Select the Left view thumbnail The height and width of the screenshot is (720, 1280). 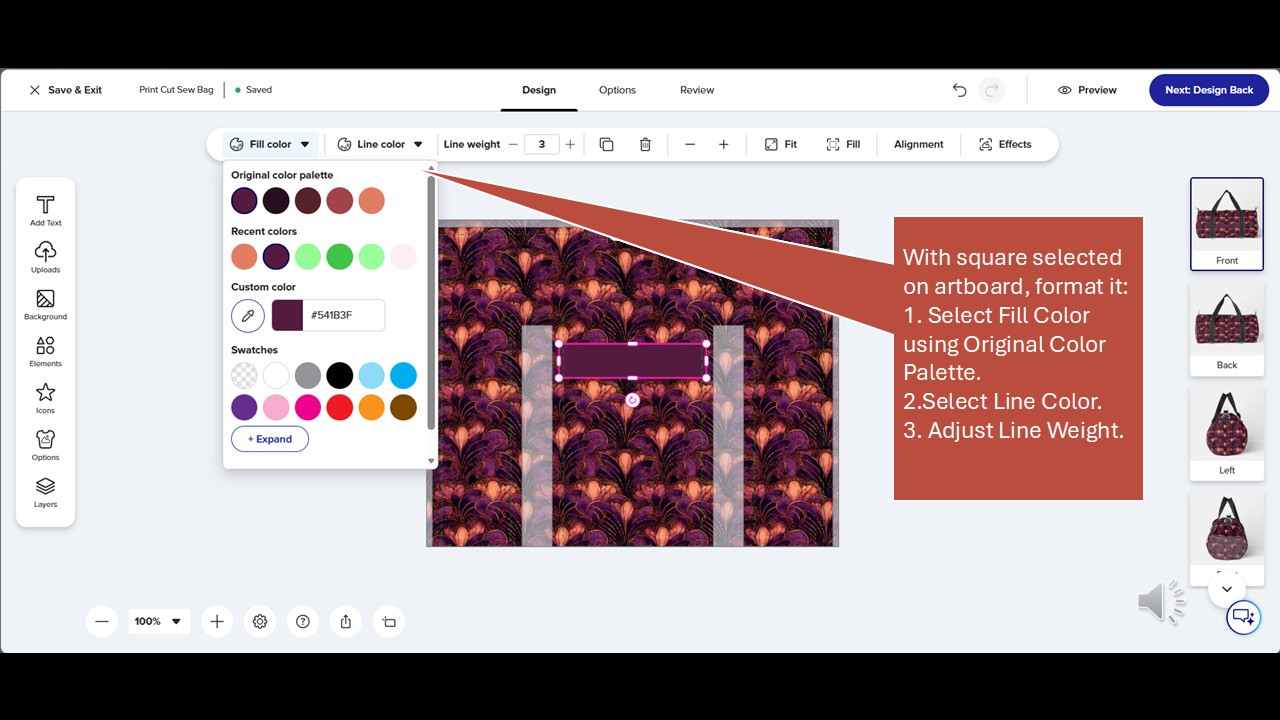click(x=1227, y=434)
